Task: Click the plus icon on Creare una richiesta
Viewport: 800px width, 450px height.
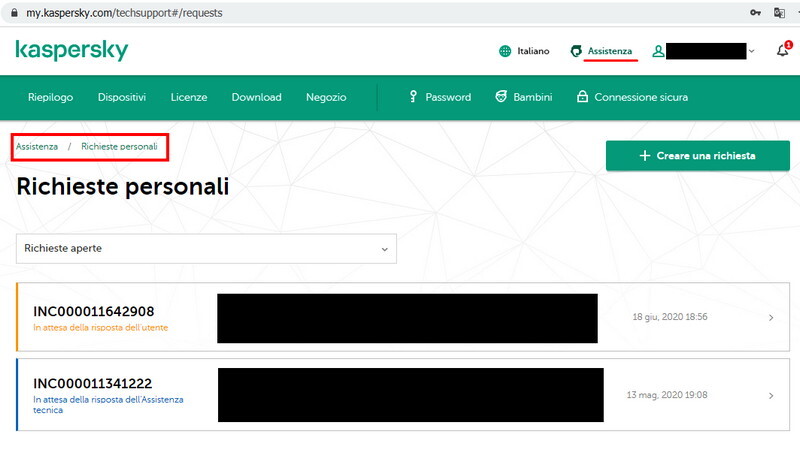Action: click(645, 156)
